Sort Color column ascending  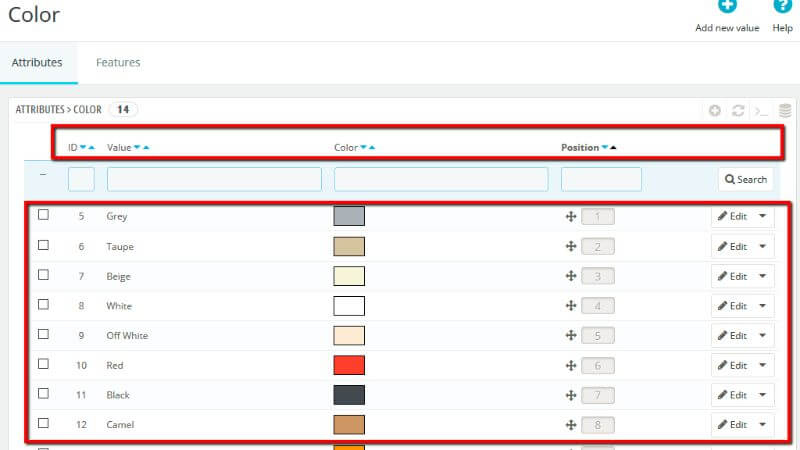(372, 147)
